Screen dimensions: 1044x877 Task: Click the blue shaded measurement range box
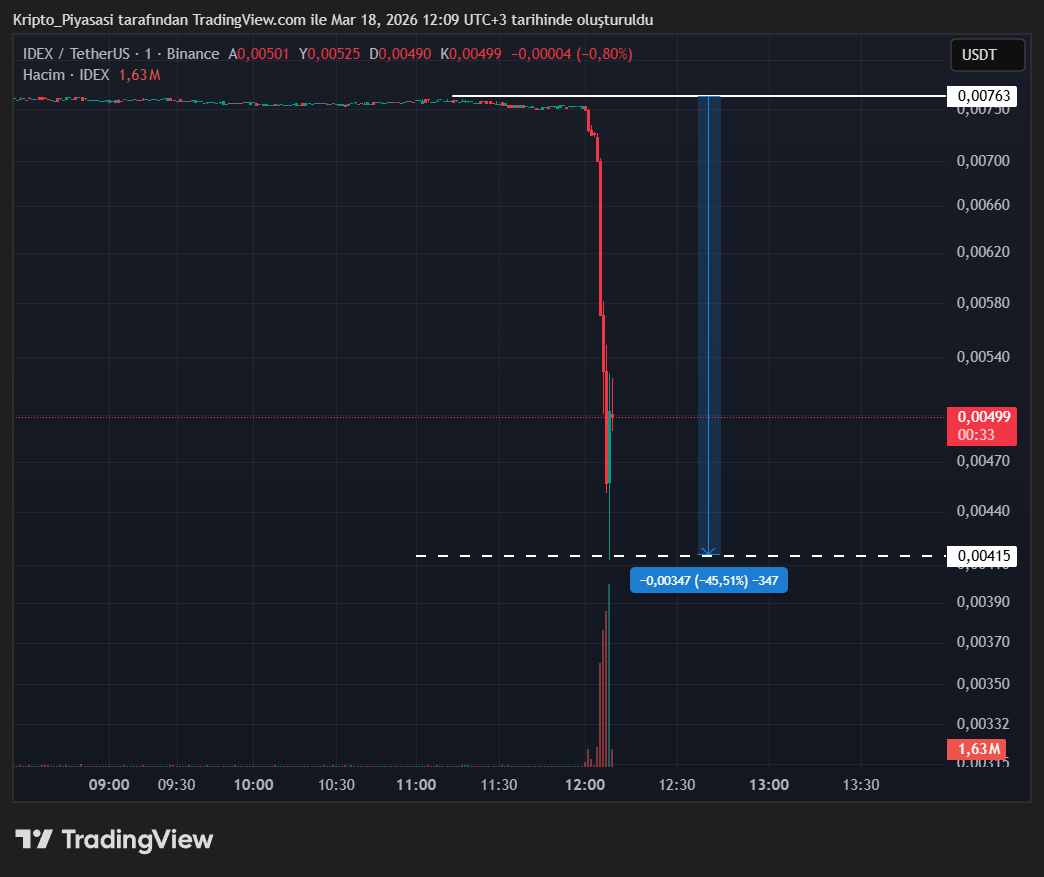pos(709,320)
